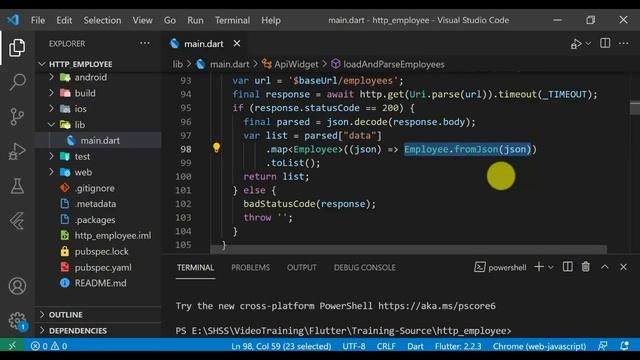
Task: Open the Run menu
Action: pyautogui.click(x=195, y=20)
